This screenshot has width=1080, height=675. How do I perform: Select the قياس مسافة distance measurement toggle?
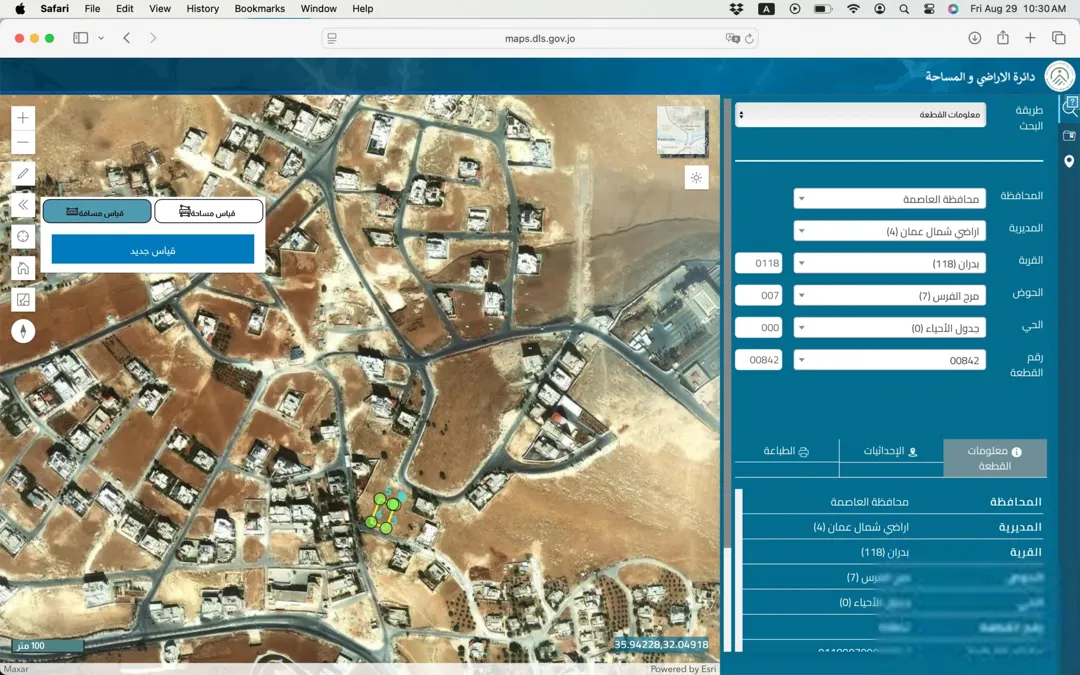pos(97,211)
